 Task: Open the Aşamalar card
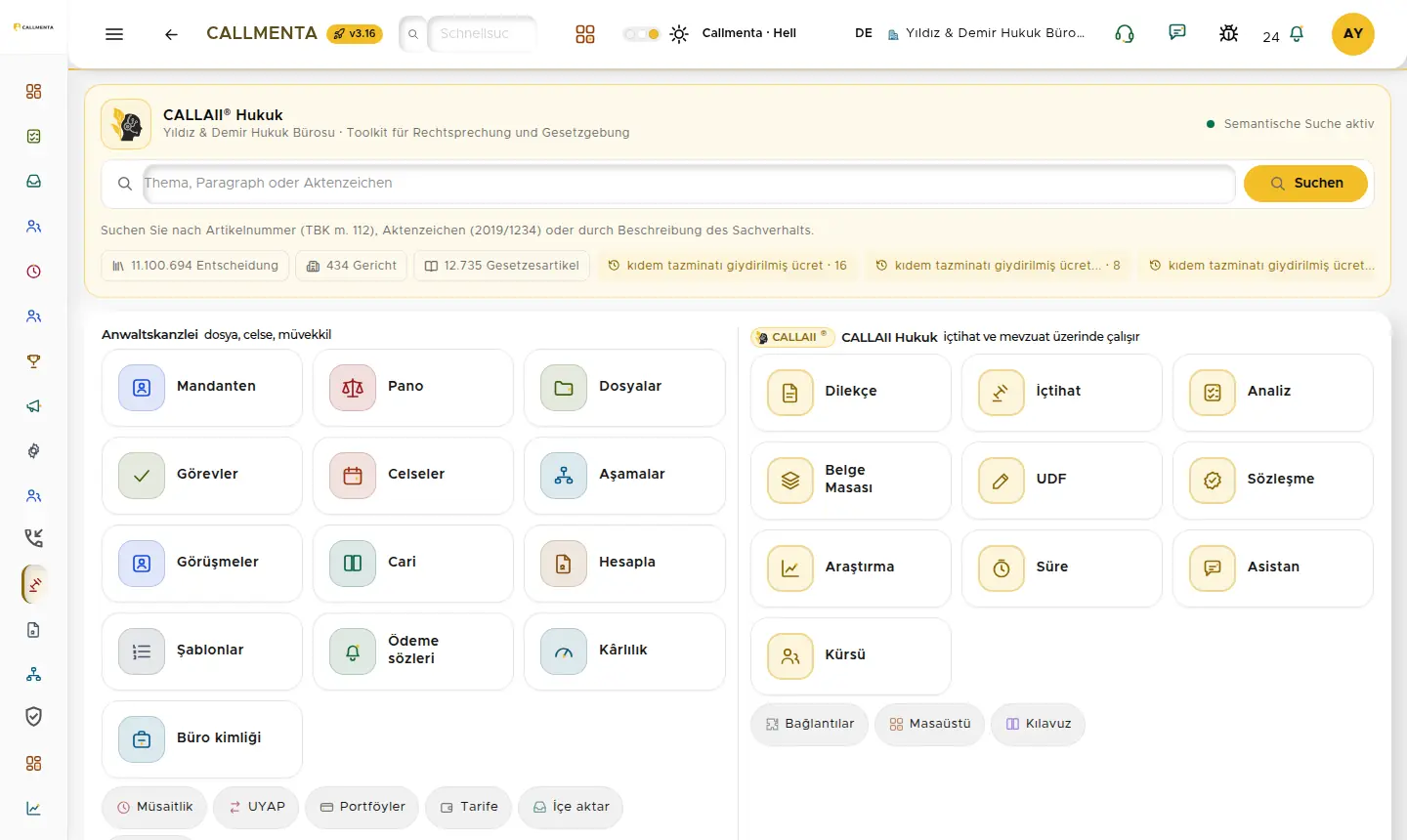click(624, 476)
